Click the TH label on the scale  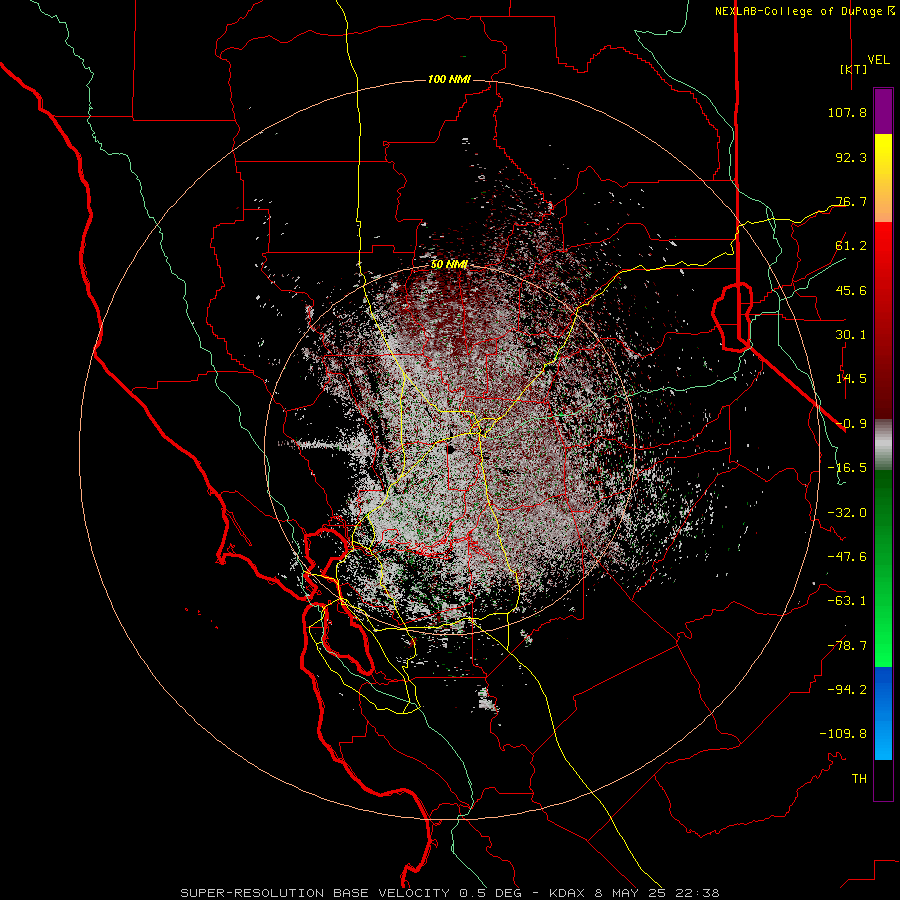coord(859,779)
